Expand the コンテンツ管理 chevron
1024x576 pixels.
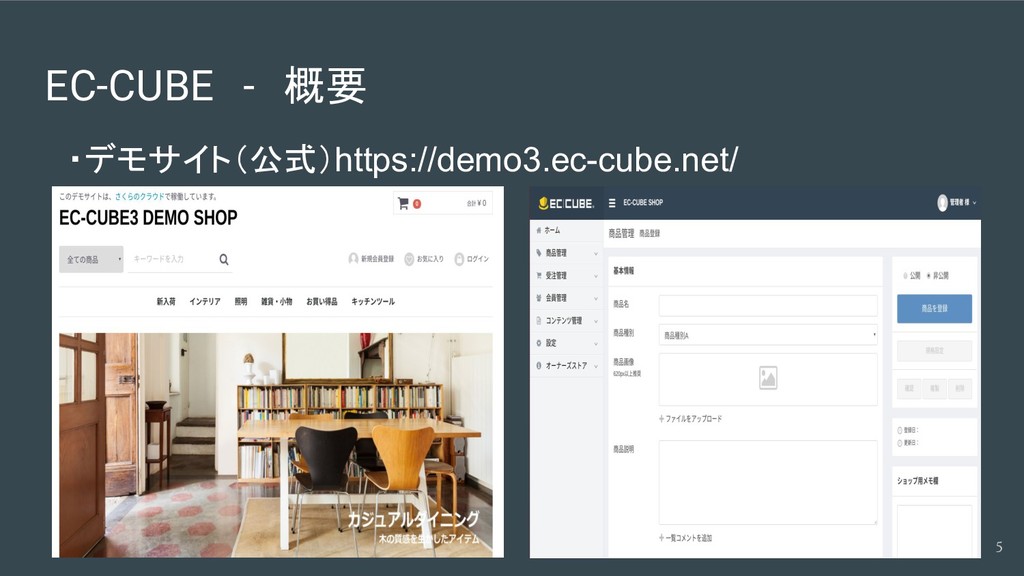click(x=596, y=321)
